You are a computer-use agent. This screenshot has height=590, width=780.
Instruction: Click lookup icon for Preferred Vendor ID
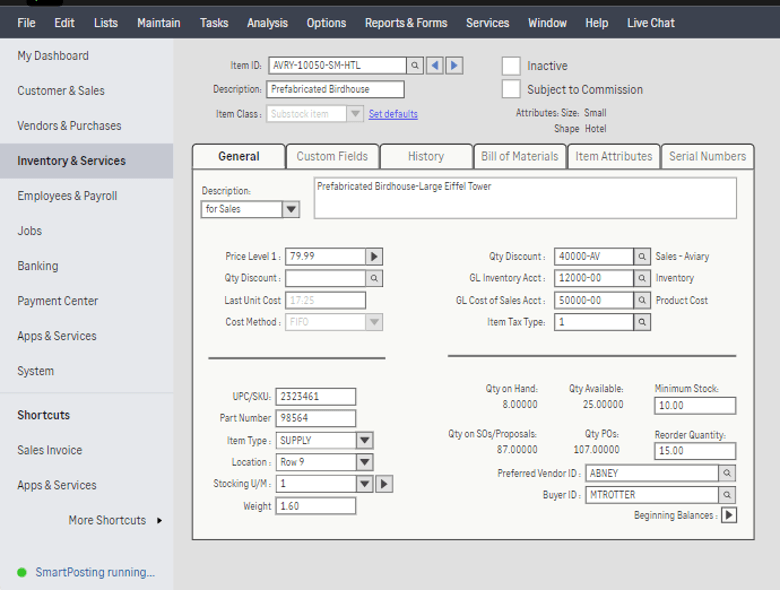(727, 473)
